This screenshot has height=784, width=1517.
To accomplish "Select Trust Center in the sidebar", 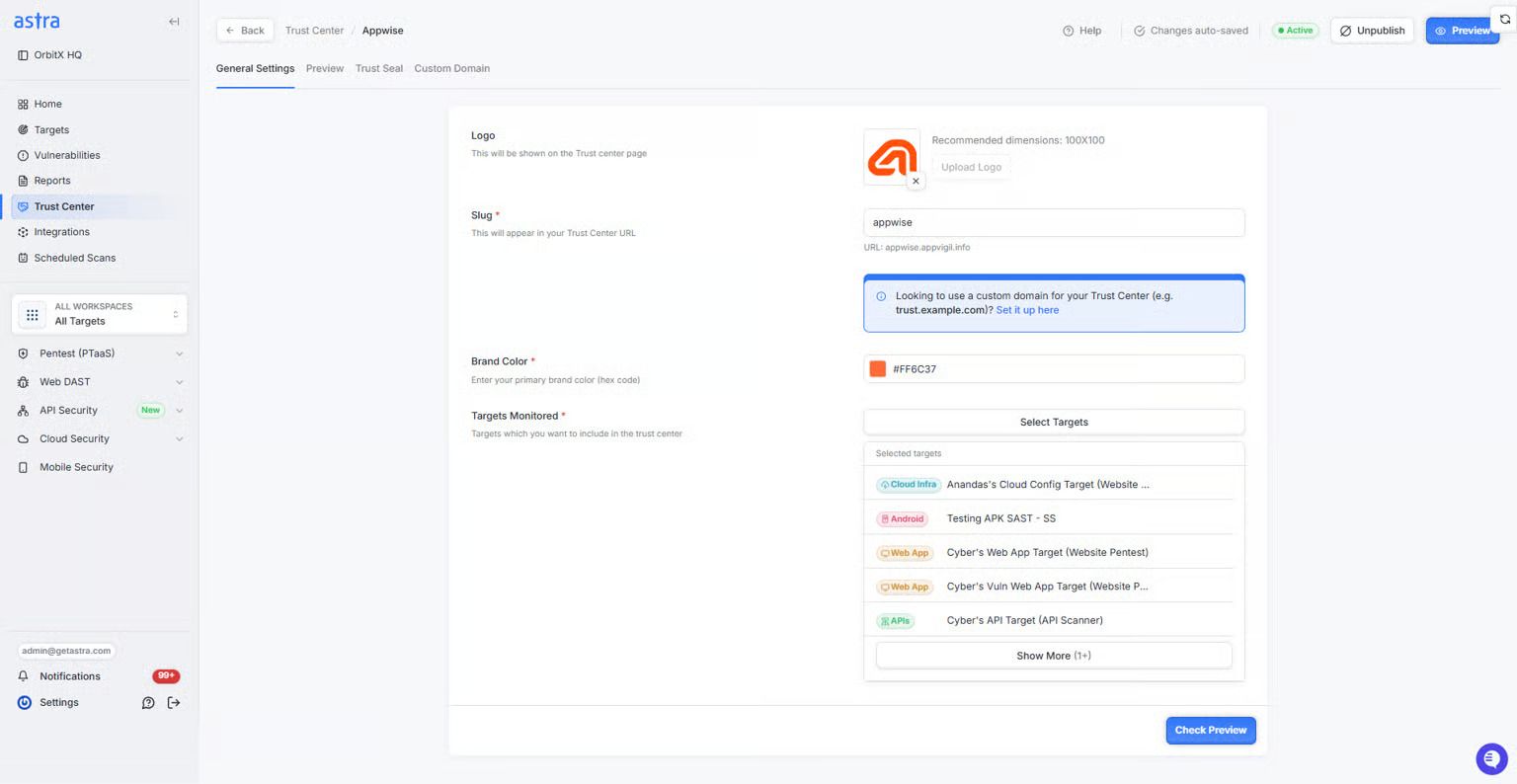I will pos(64,206).
